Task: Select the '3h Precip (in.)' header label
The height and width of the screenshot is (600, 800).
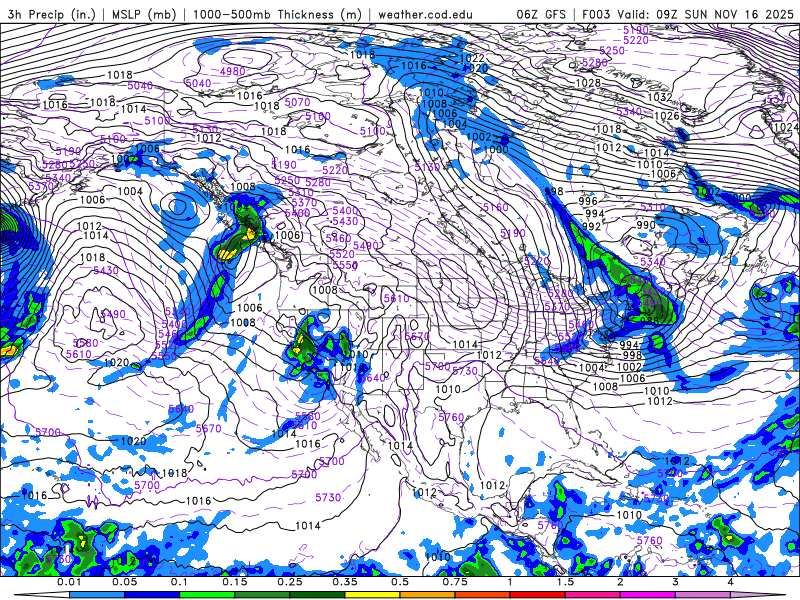Action: tap(52, 14)
